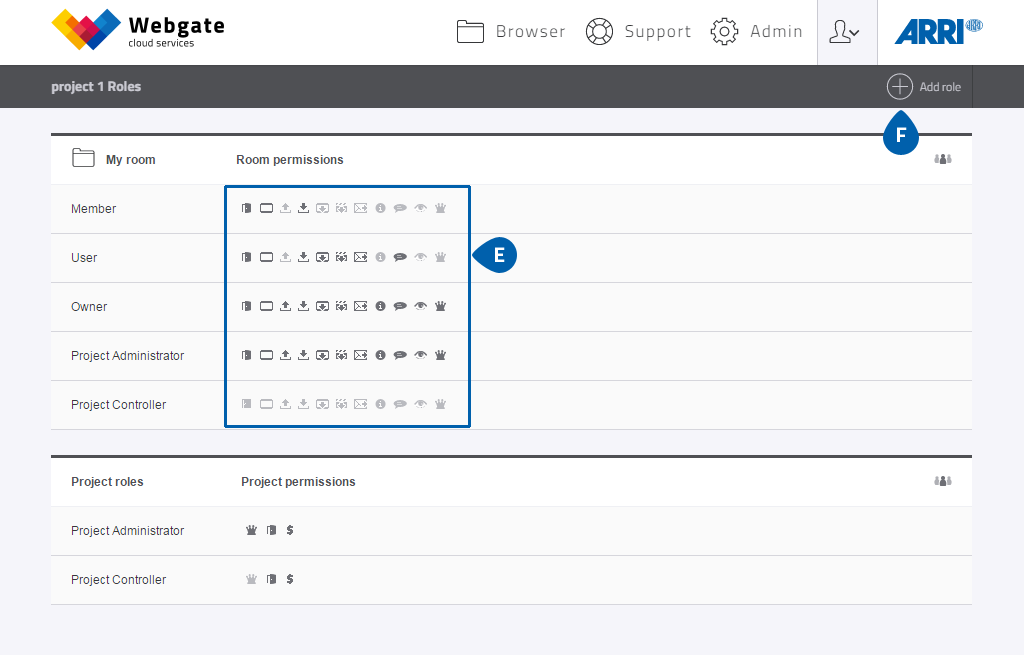Click the screen icon in the Member row

266,208
